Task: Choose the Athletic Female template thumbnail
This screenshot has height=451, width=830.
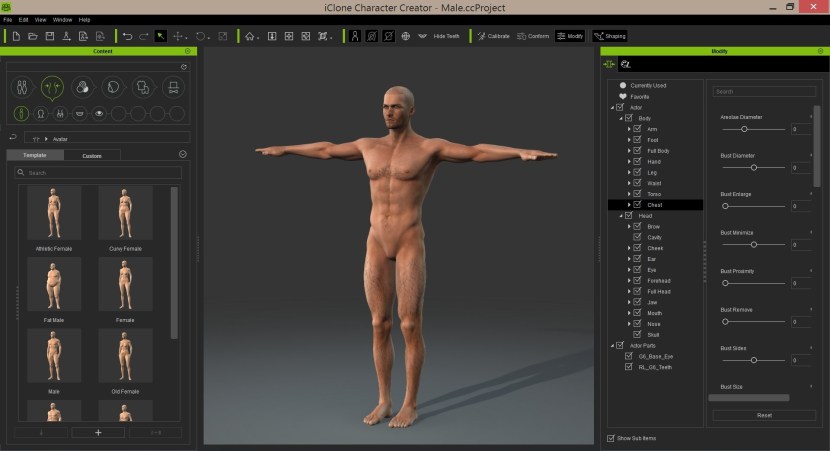Action: 54,213
